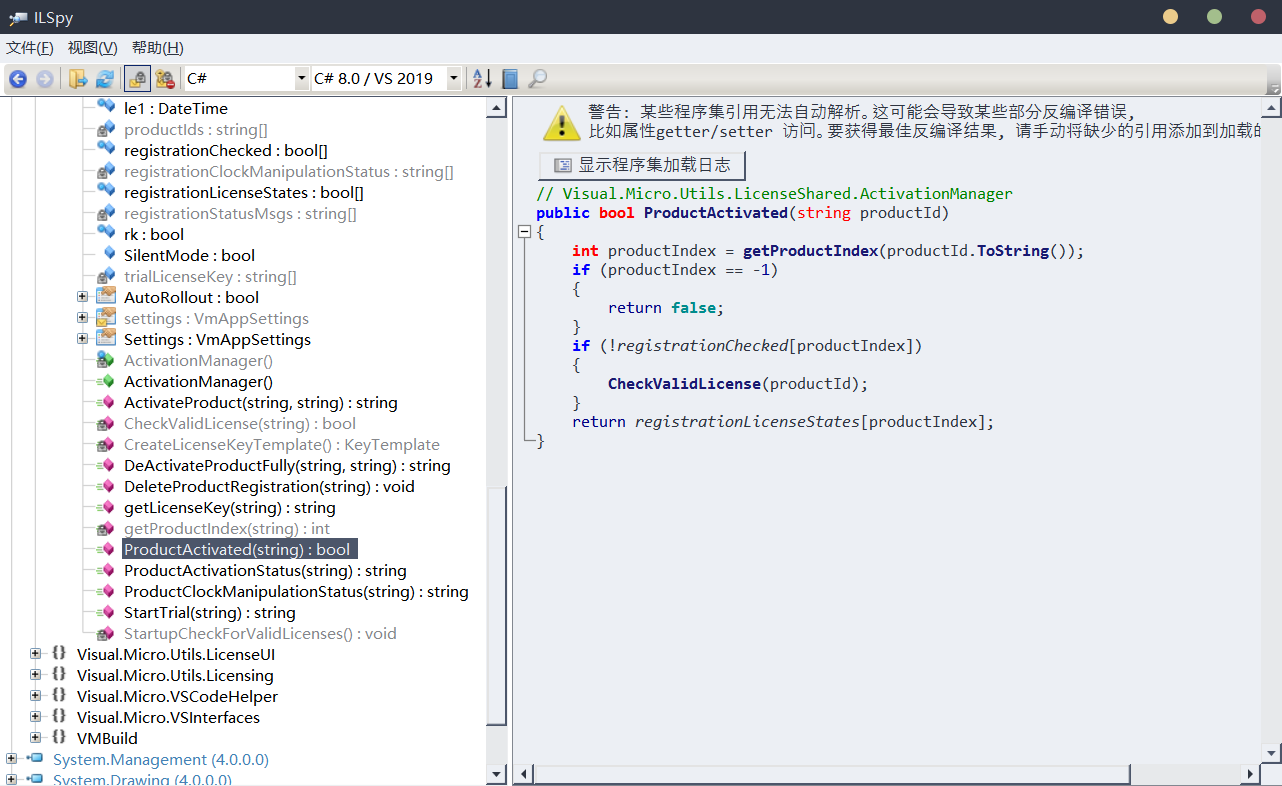Sort assemblies alphabetically with the A-Z icon
The width and height of the screenshot is (1282, 786).
(x=479, y=78)
